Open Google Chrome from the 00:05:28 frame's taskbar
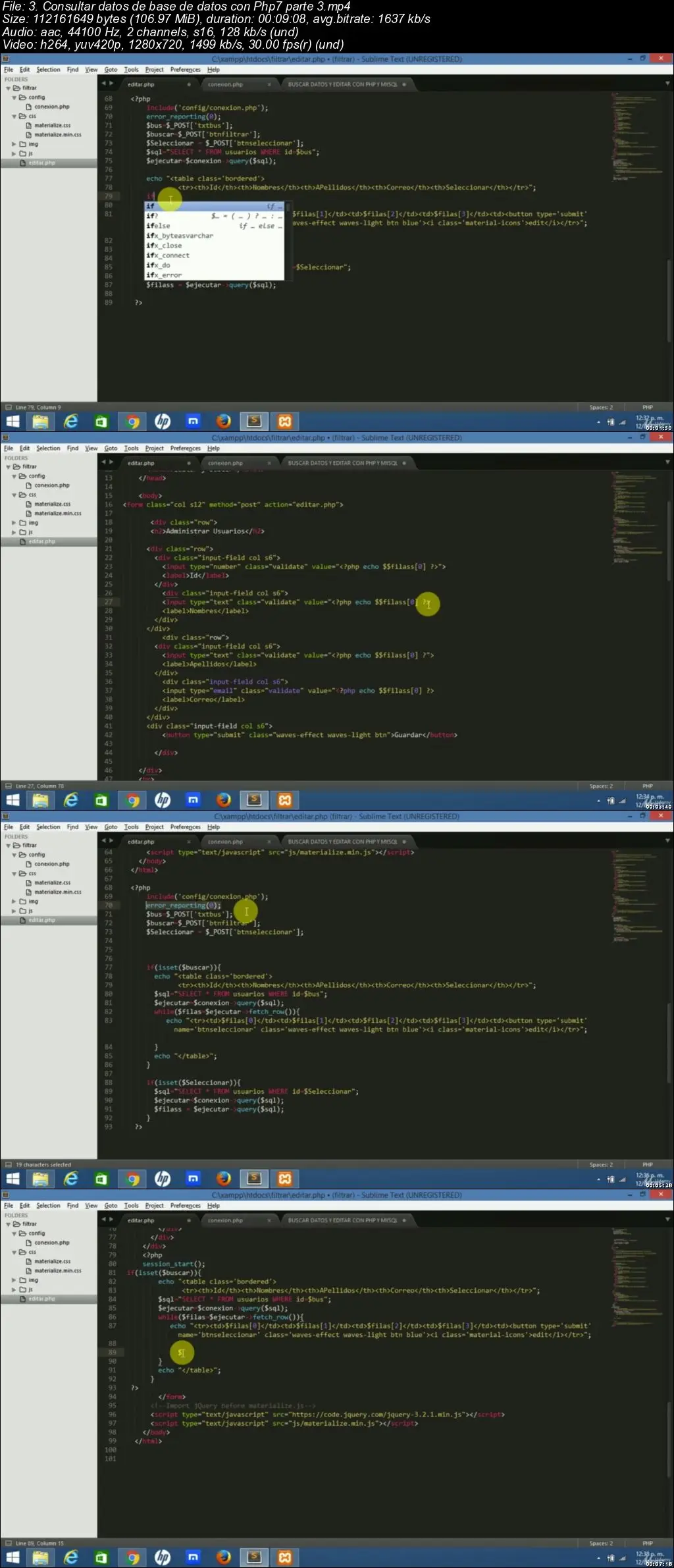 point(133,1179)
